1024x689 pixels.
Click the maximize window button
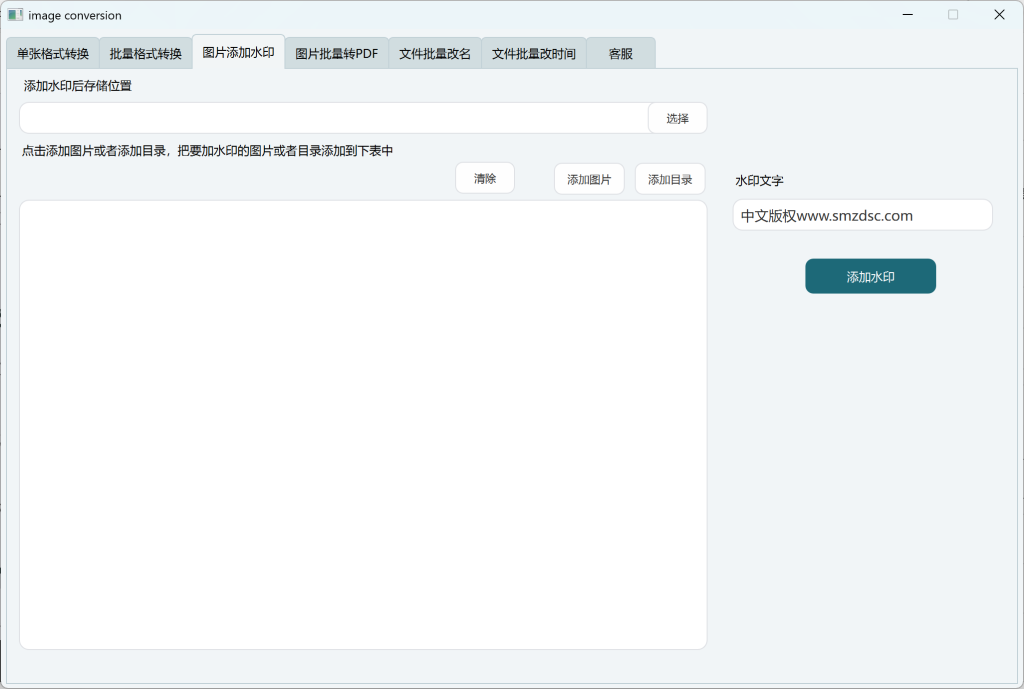[953, 15]
